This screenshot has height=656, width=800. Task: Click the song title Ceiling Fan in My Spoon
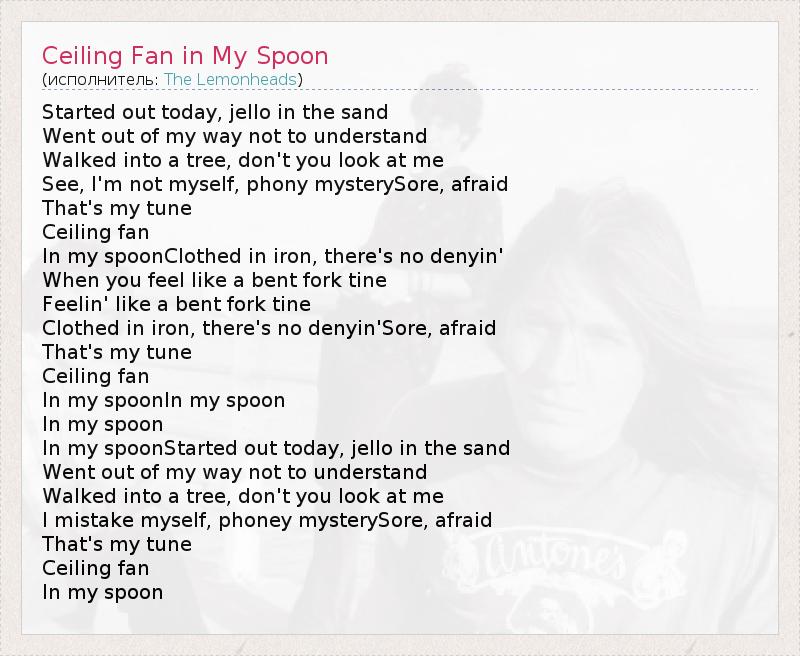click(x=185, y=55)
